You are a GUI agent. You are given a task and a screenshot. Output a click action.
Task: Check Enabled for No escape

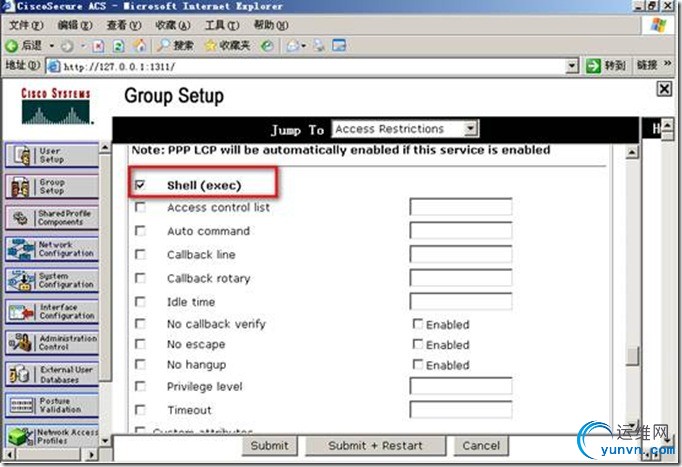418,344
